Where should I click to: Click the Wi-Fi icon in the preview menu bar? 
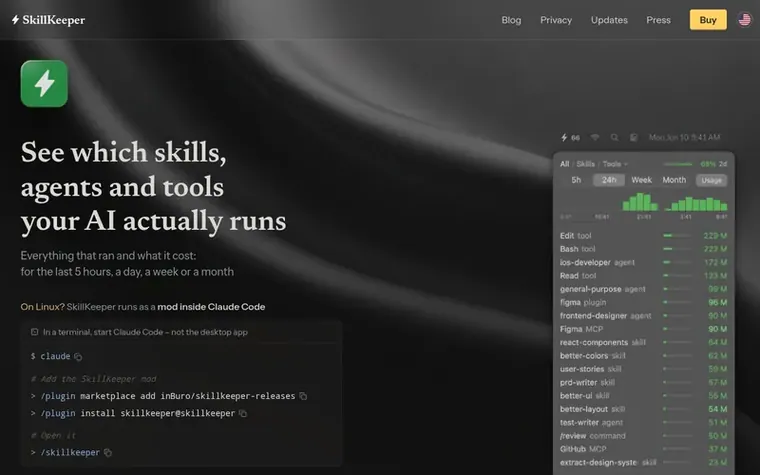[x=595, y=138]
